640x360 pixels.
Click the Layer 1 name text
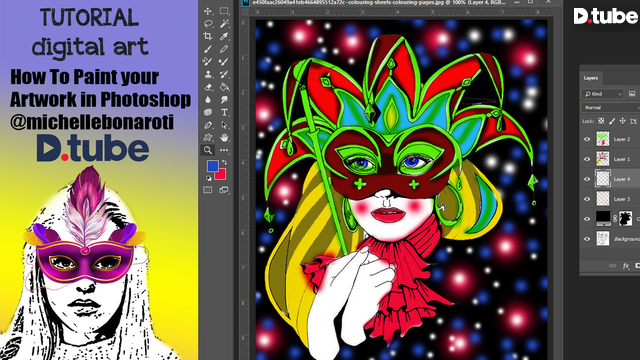(622, 159)
